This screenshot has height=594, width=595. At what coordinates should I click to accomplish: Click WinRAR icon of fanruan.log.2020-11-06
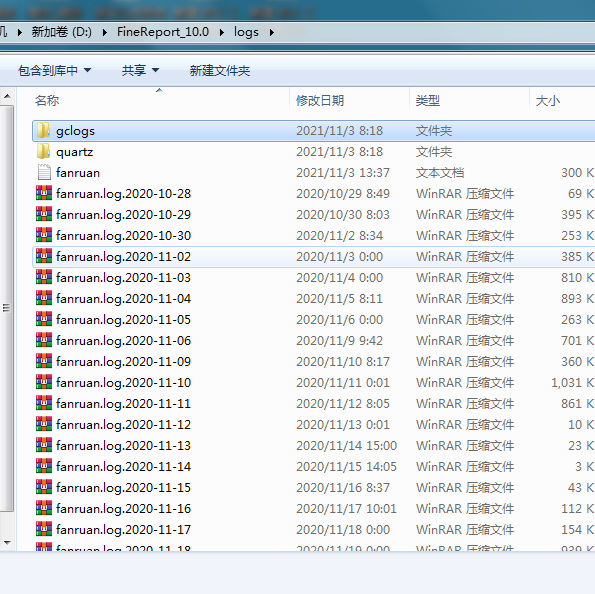[x=44, y=340]
